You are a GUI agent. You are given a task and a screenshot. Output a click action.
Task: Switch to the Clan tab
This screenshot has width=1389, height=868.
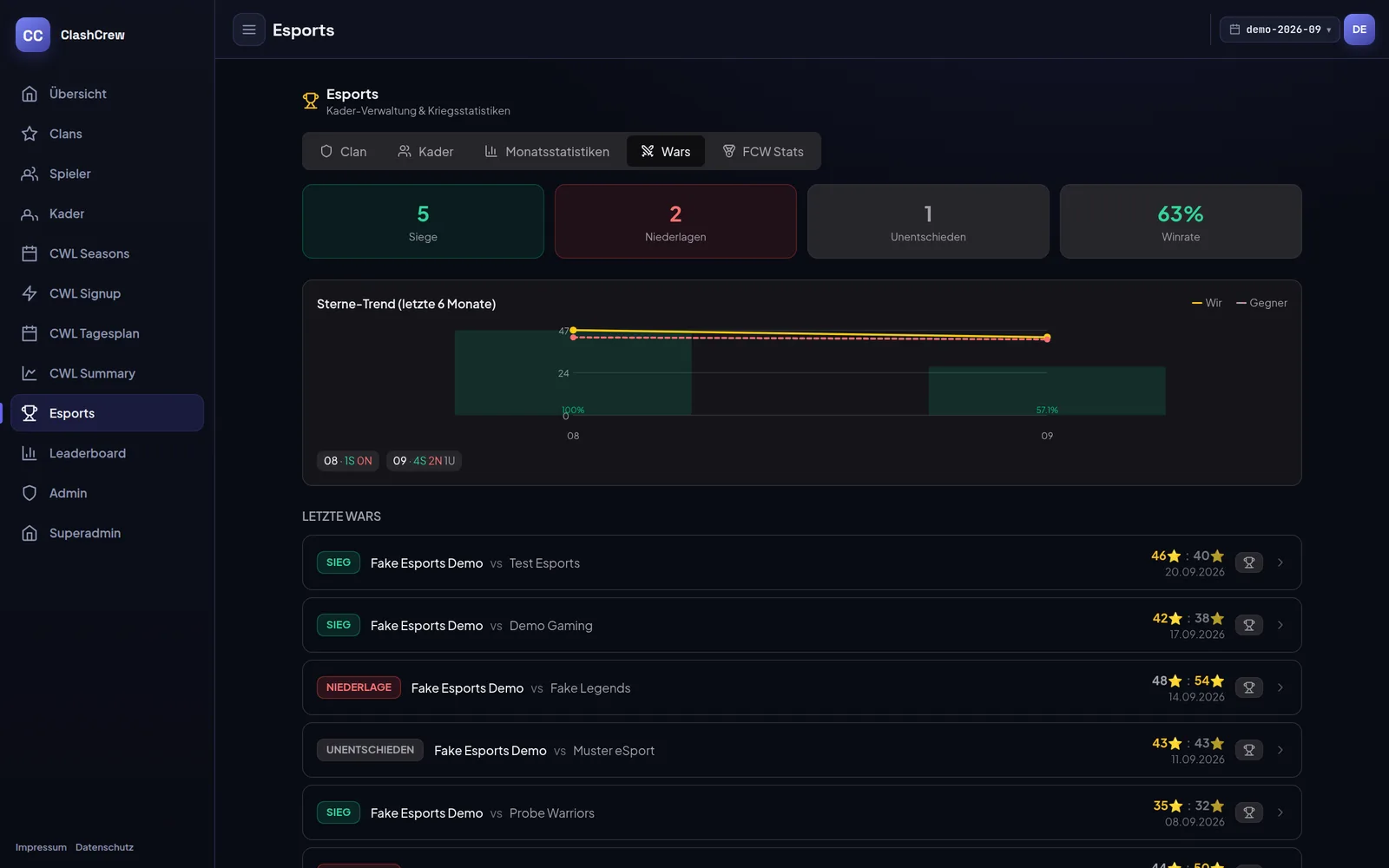[x=343, y=151]
